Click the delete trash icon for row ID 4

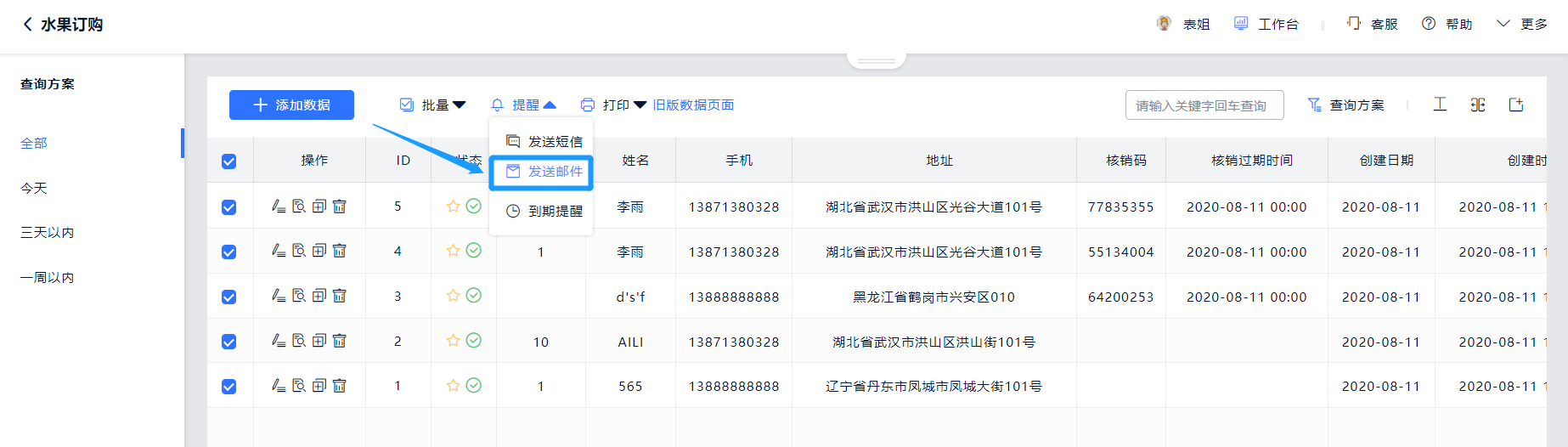(x=340, y=251)
